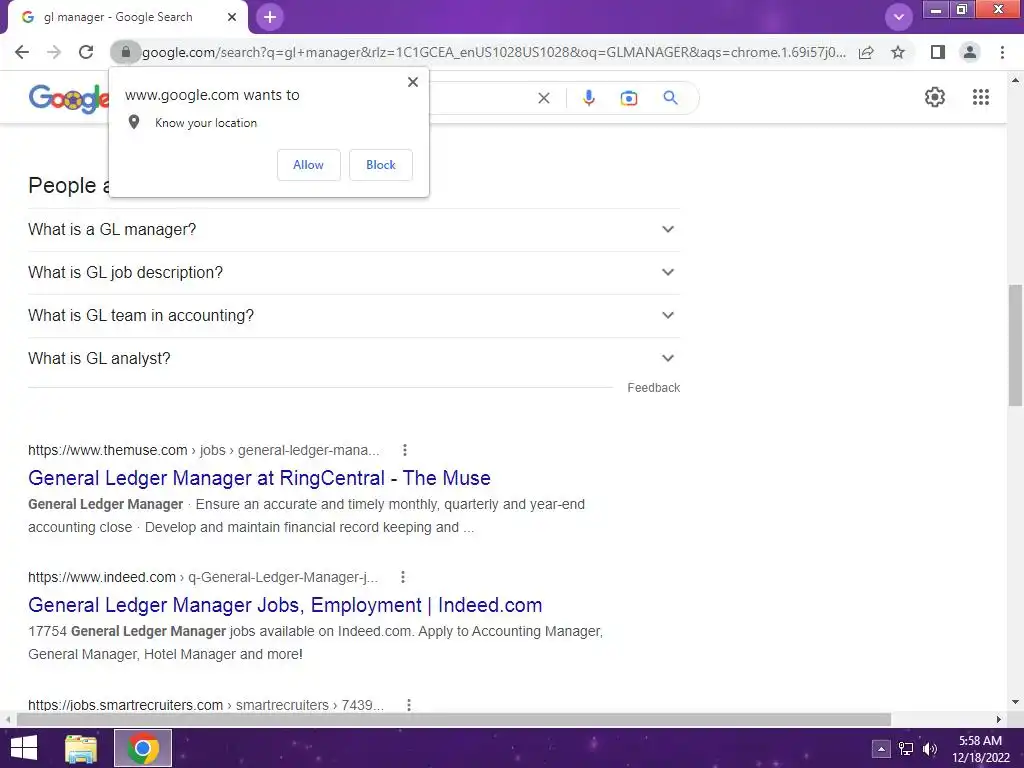Open the Chrome side panel icon
Viewport: 1024px width, 768px height.
pos(938,52)
